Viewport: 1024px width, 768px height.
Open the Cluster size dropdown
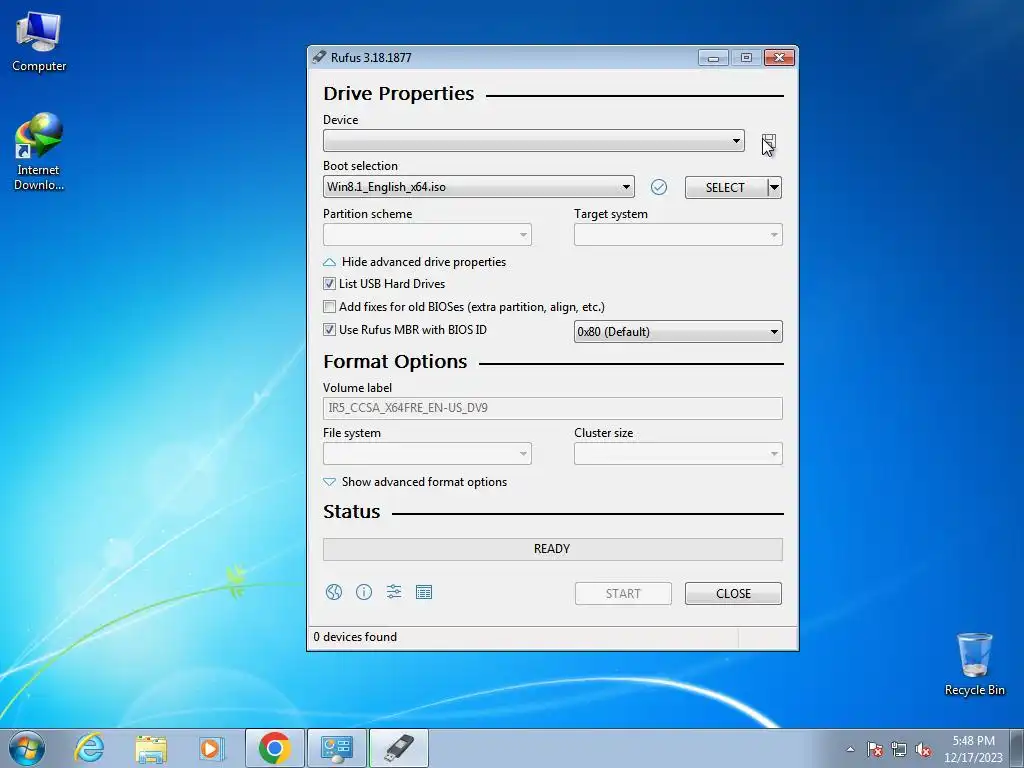tap(678, 454)
